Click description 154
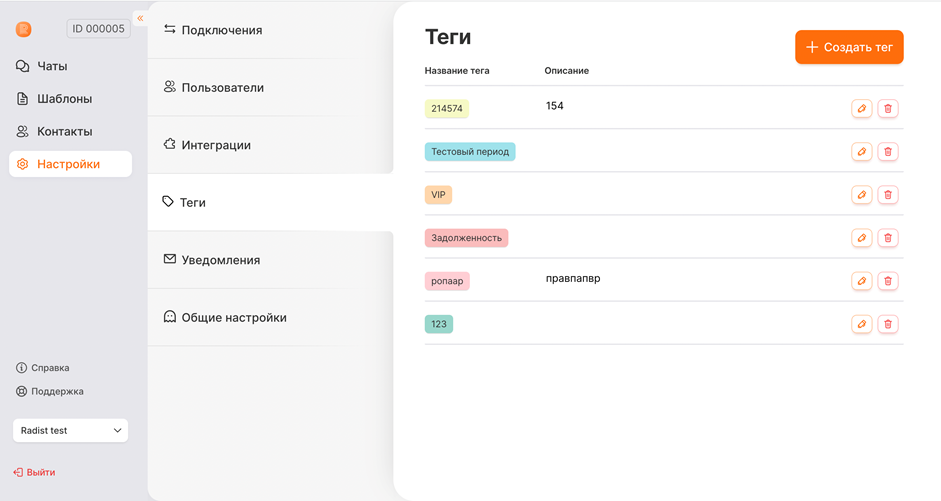Viewport: 941px width, 501px height. (555, 106)
